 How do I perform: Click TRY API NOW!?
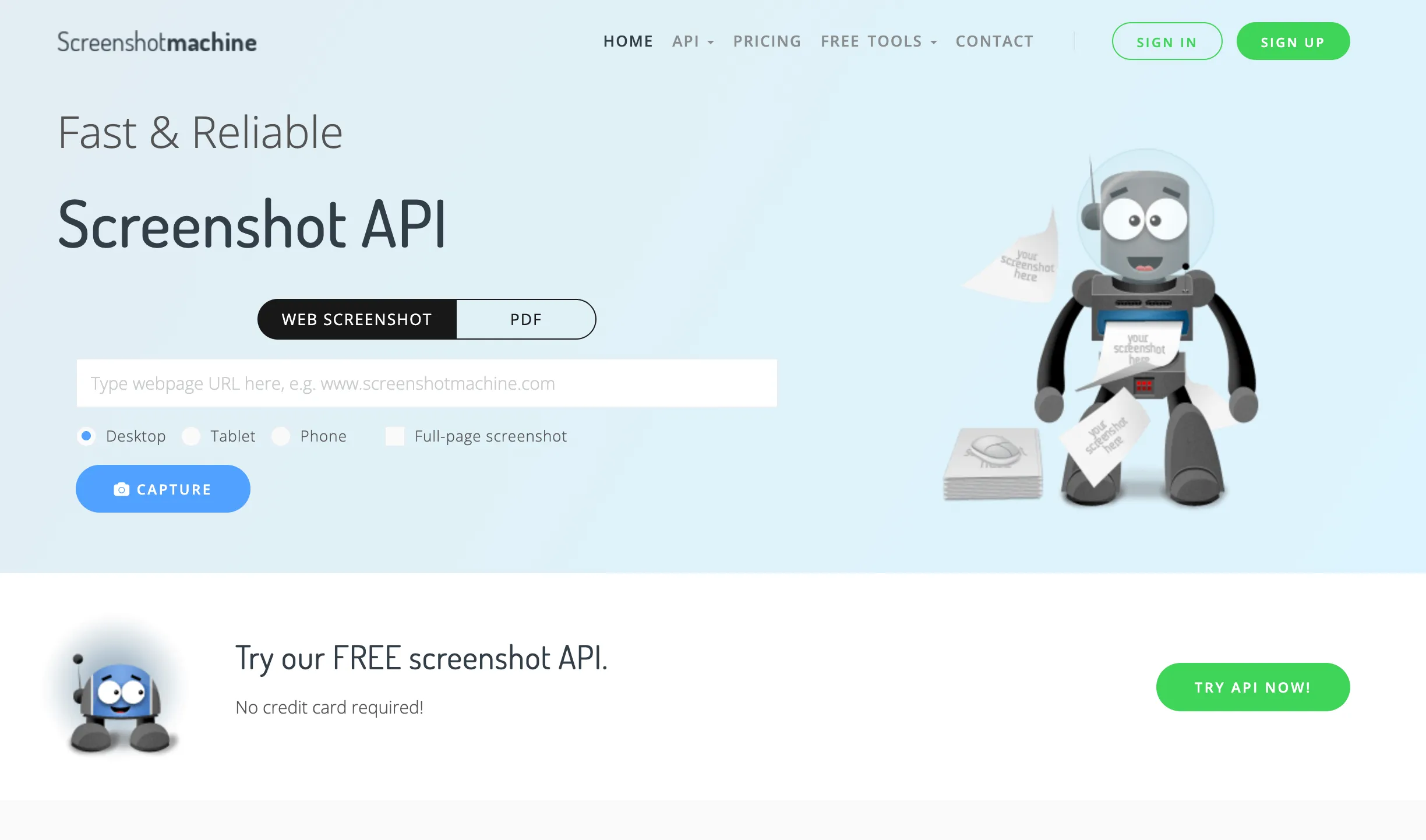1252,687
